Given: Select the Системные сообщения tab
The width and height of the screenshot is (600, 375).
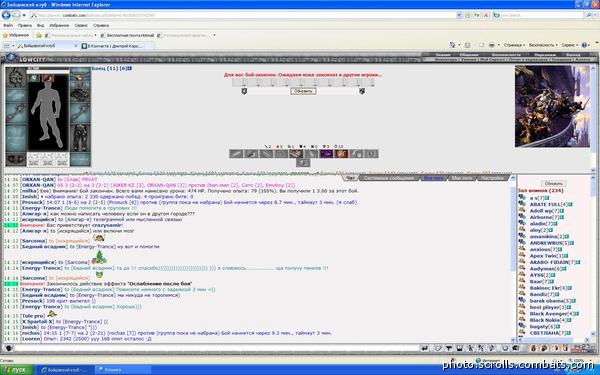Looking at the screenshot, I should (x=389, y=178).
